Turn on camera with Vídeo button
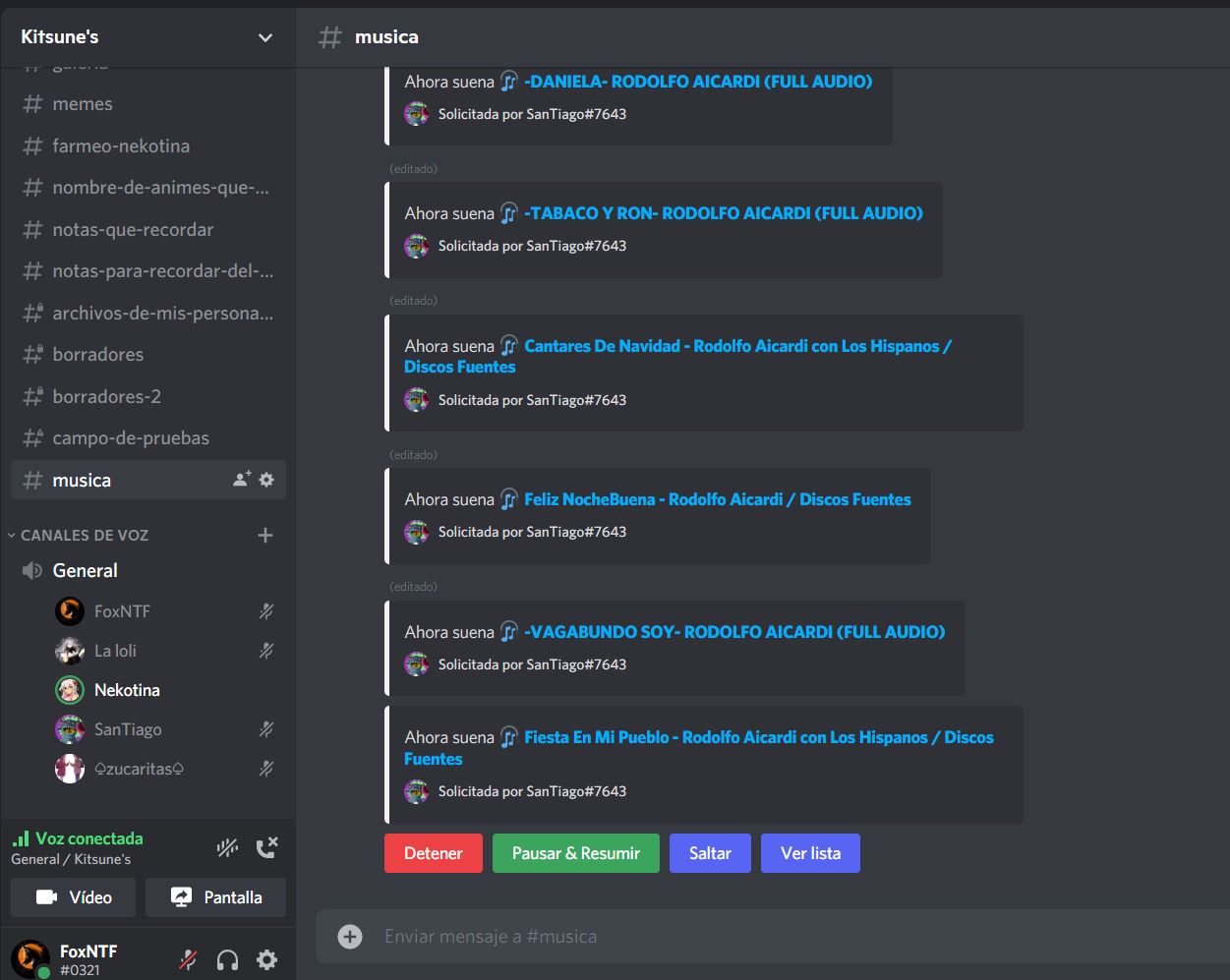Image resolution: width=1230 pixels, height=980 pixels. [x=74, y=897]
